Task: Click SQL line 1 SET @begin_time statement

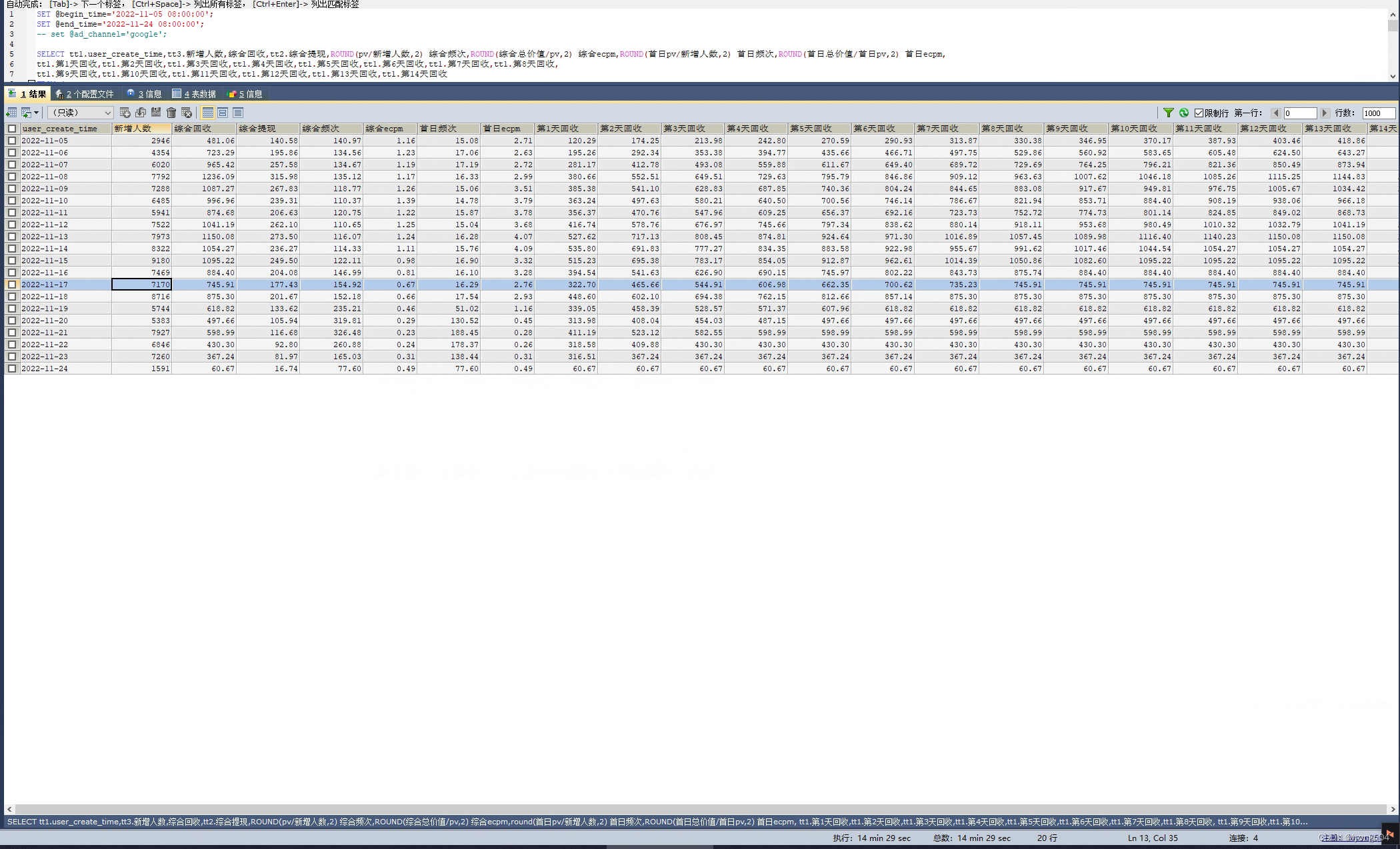Action: click(x=125, y=14)
